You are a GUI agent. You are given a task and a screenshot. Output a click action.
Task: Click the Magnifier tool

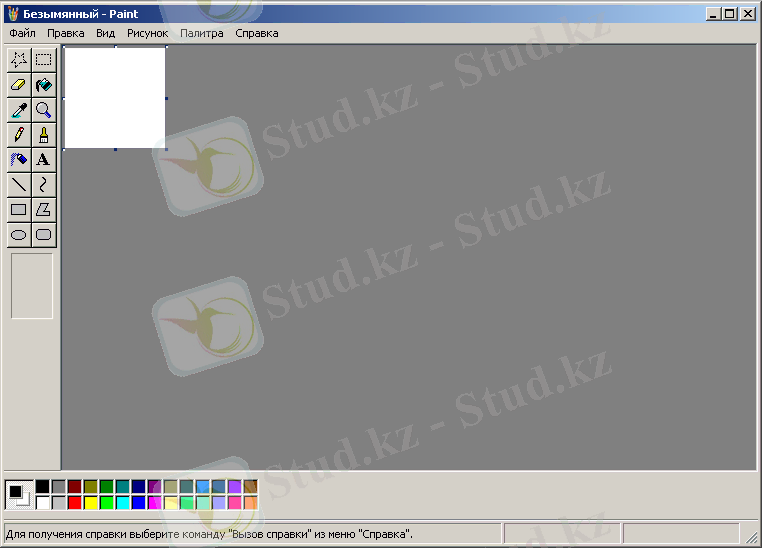tap(43, 110)
